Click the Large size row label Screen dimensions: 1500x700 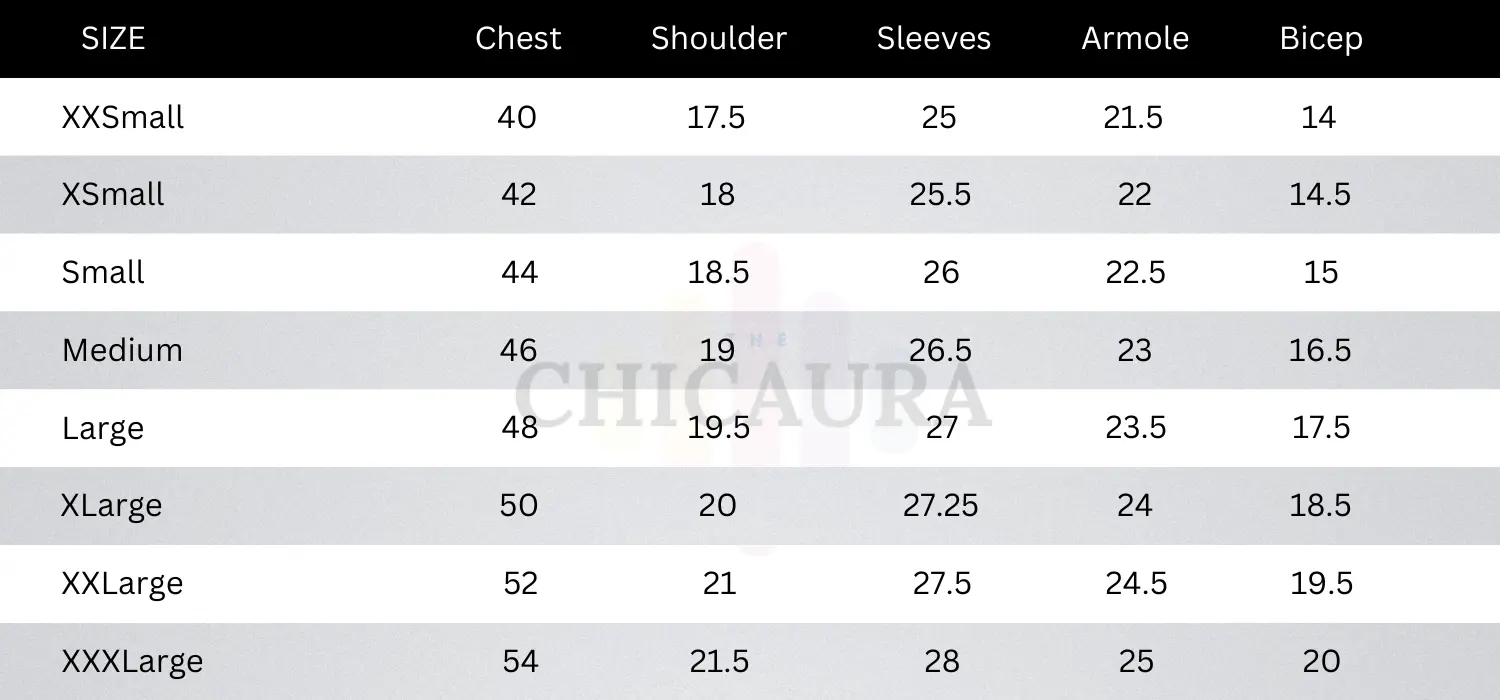[103, 429]
